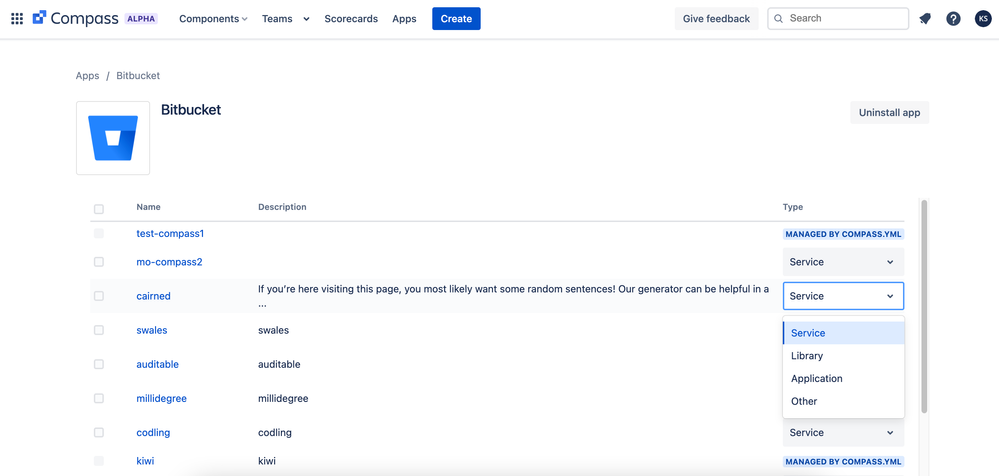Open notifications bell icon

point(925,18)
